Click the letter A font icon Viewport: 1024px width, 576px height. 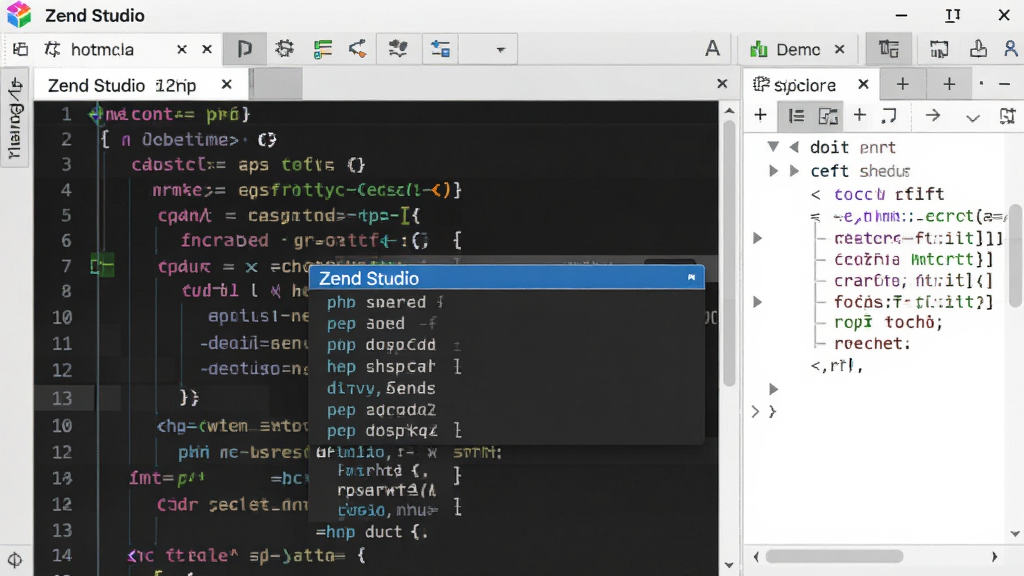tap(712, 49)
